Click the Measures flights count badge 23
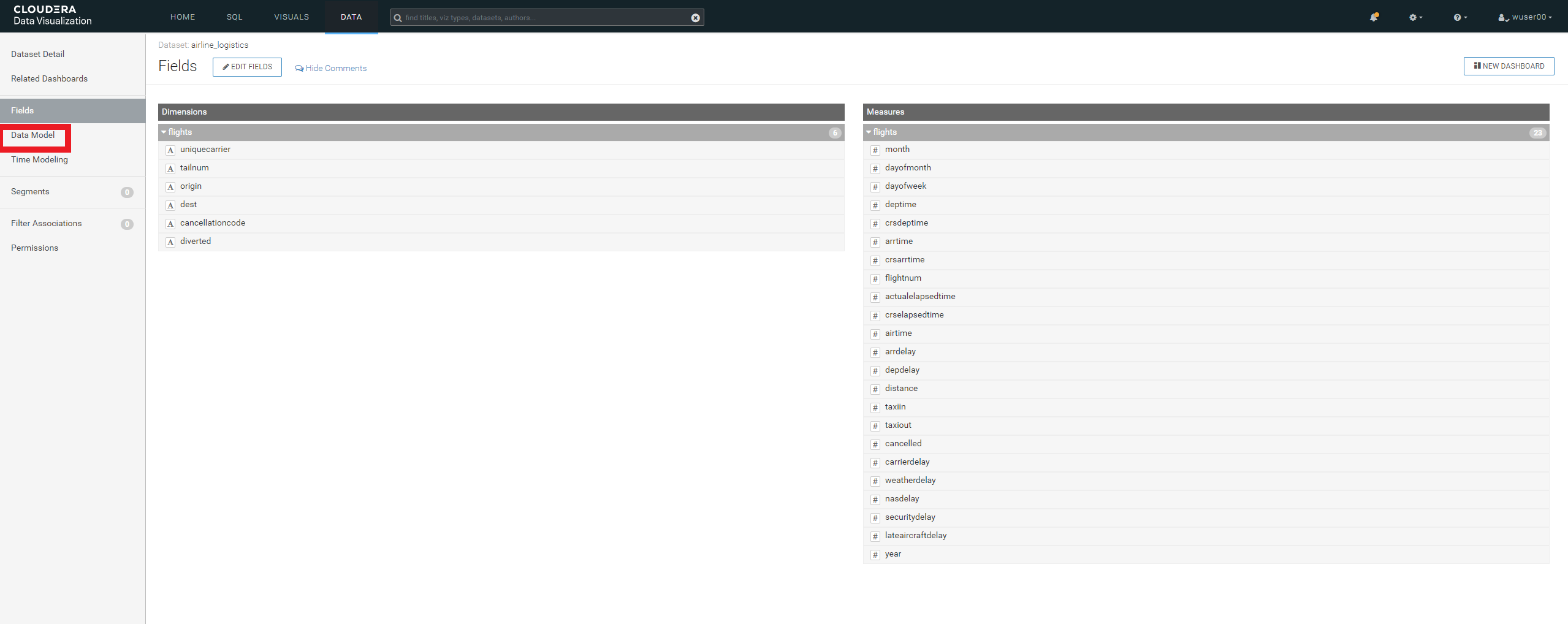 point(1537,132)
